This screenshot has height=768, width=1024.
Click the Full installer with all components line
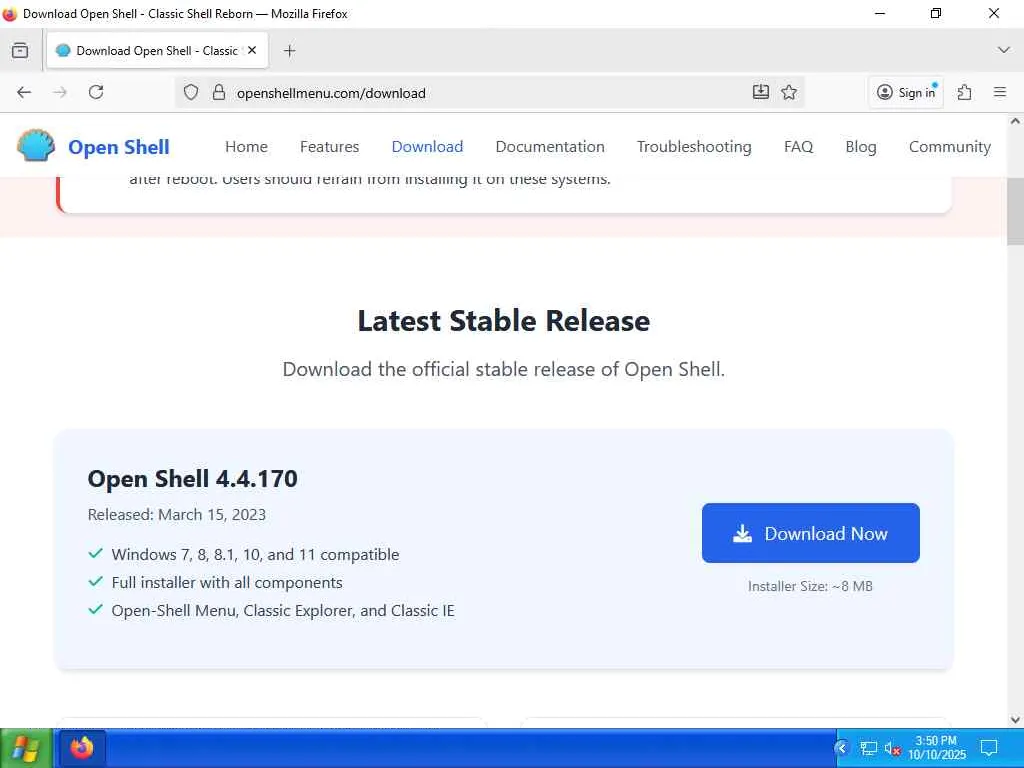click(227, 583)
